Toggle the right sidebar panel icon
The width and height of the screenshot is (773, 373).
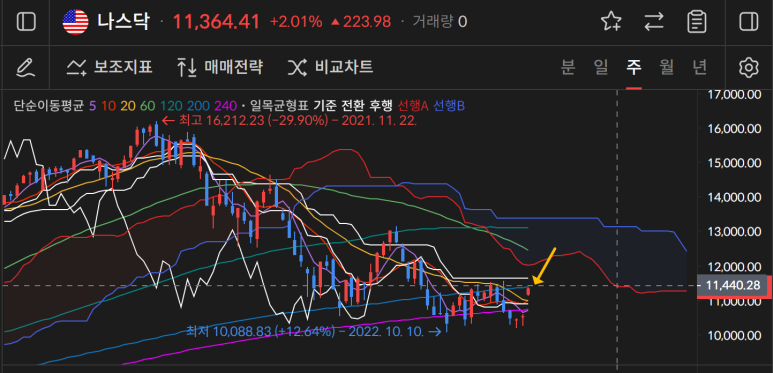748,22
